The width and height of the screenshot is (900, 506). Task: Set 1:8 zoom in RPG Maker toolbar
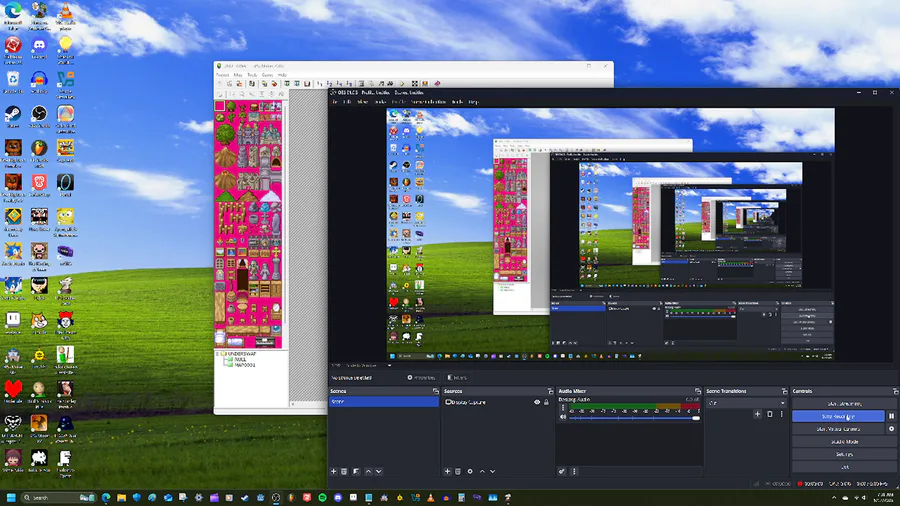(x=350, y=83)
